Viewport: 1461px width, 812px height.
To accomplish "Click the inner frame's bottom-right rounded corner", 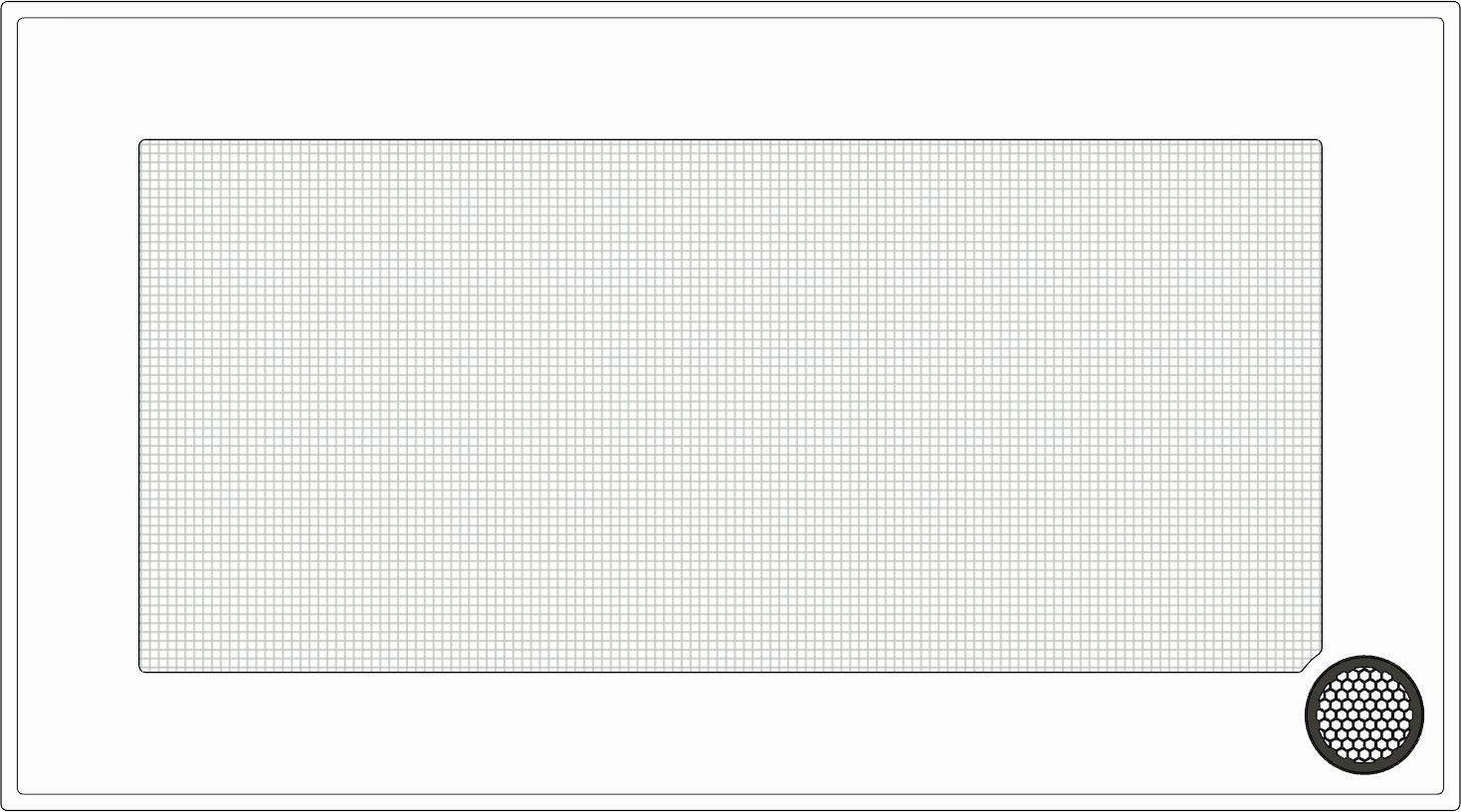I will [x=1440, y=791].
